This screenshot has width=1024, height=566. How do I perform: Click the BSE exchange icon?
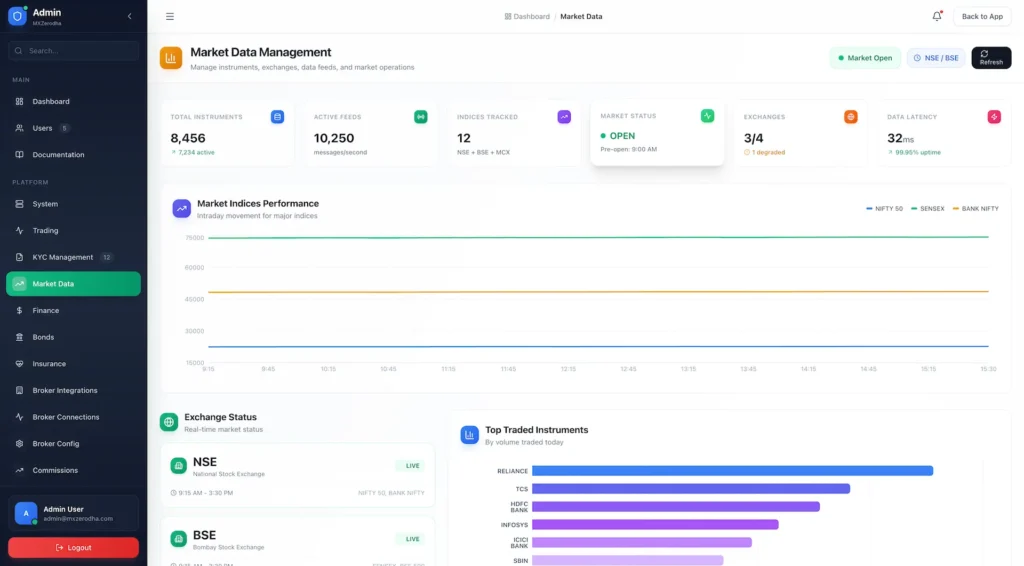point(178,539)
